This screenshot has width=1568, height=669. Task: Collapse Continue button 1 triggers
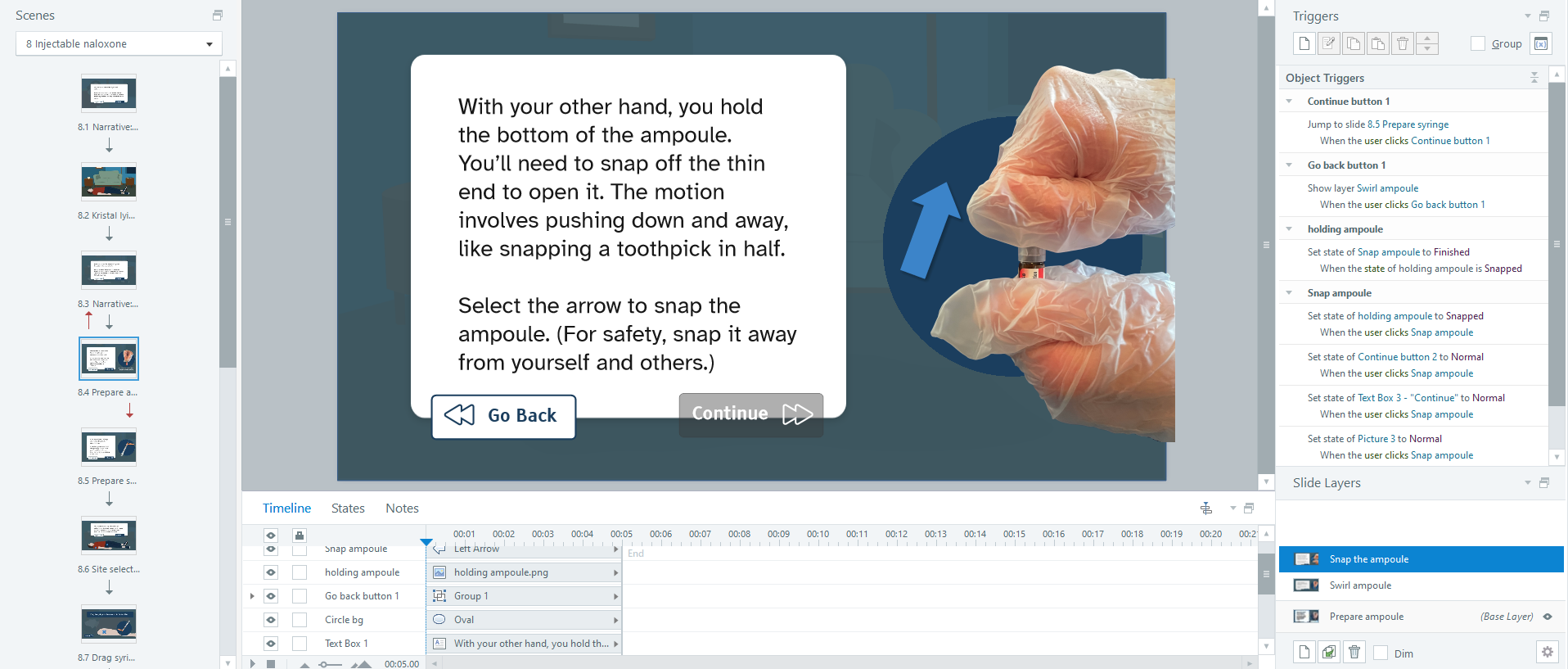[x=1290, y=102]
